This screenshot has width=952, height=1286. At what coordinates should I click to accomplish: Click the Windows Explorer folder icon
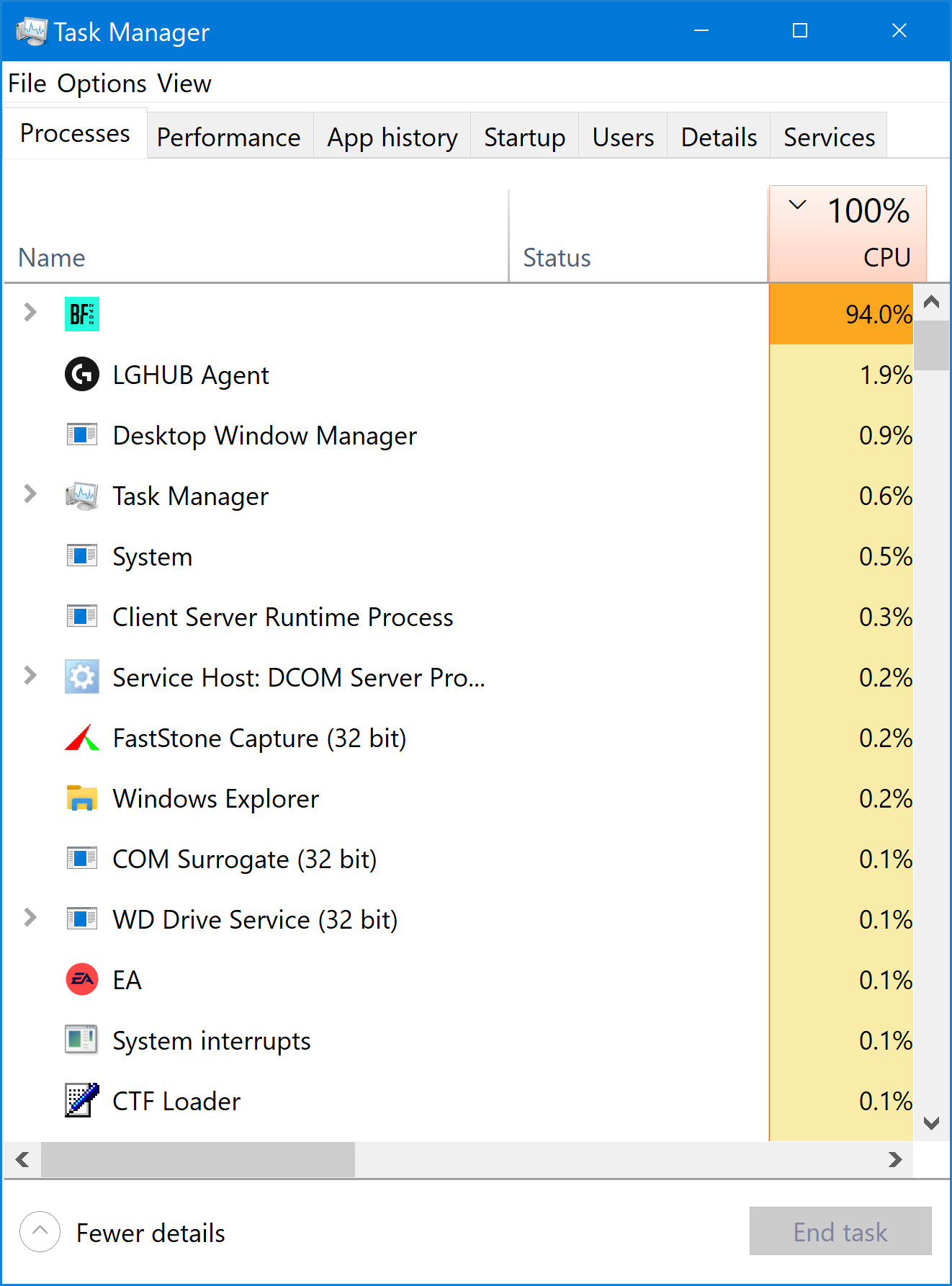click(82, 798)
